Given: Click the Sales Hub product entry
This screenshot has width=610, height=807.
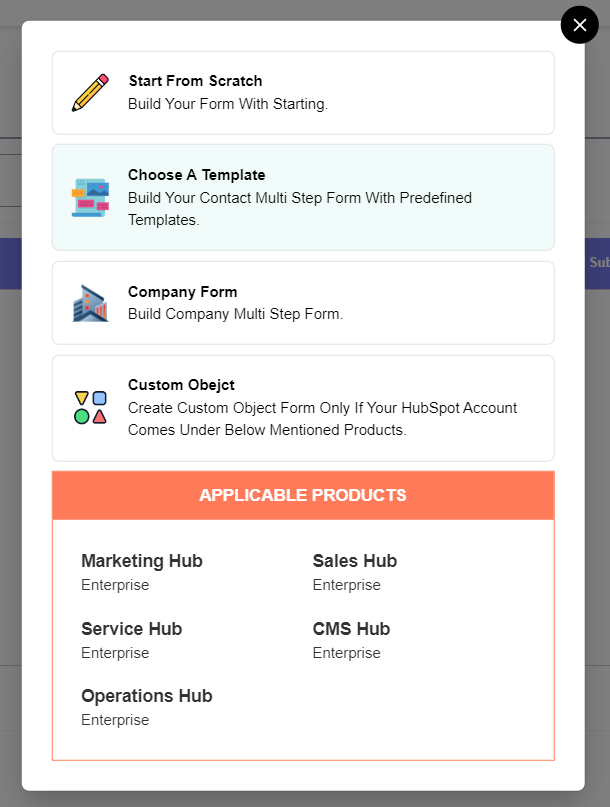Looking at the screenshot, I should coord(355,561).
